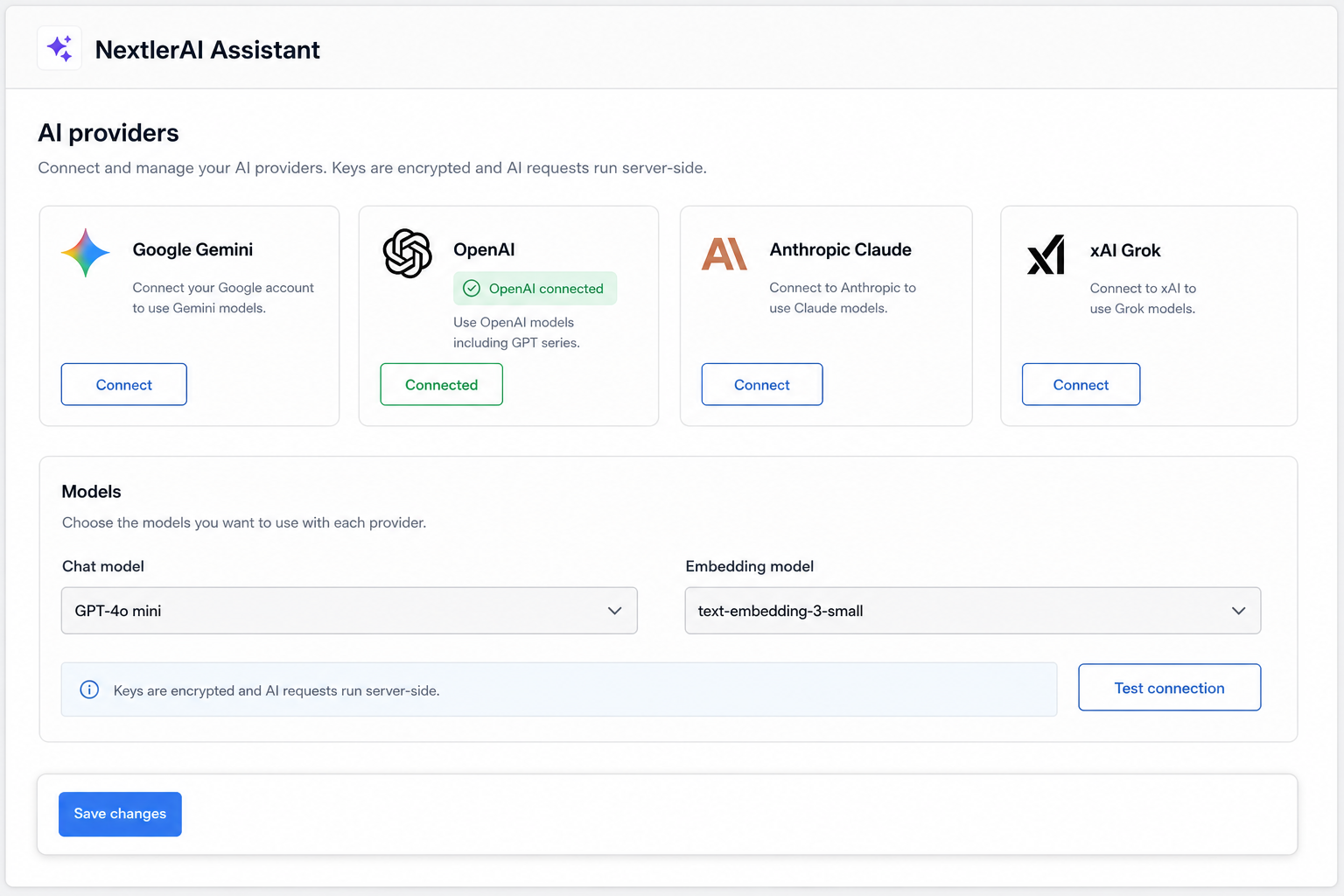1344x896 pixels.
Task: Click the xAI Grok logo icon
Action: click(1046, 255)
